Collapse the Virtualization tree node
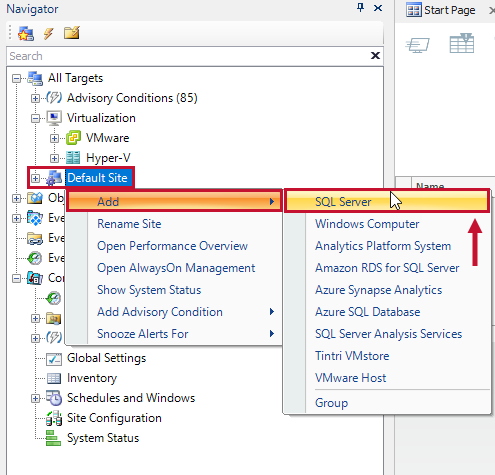 click(35, 118)
